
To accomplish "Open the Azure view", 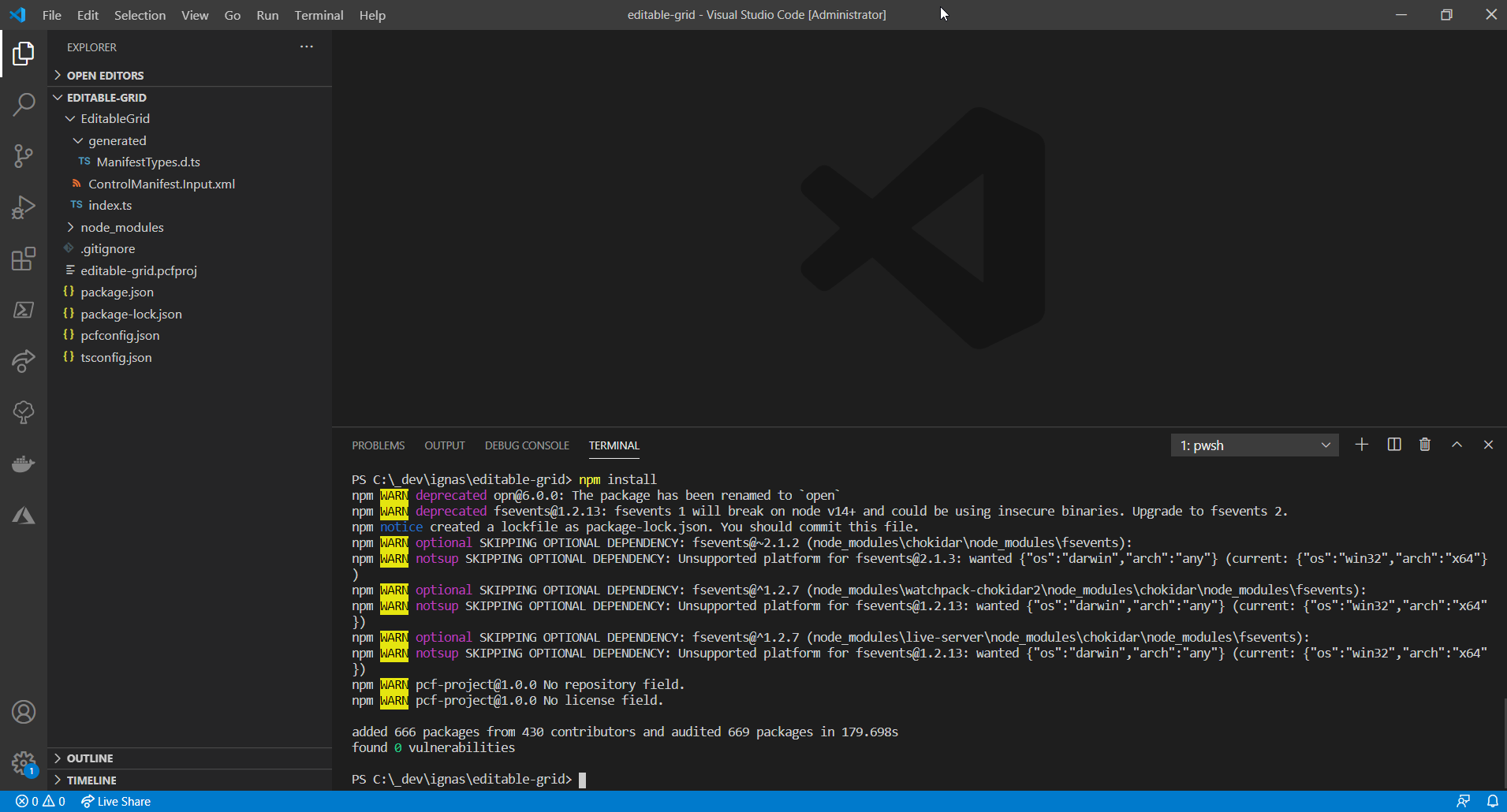I will click(24, 516).
